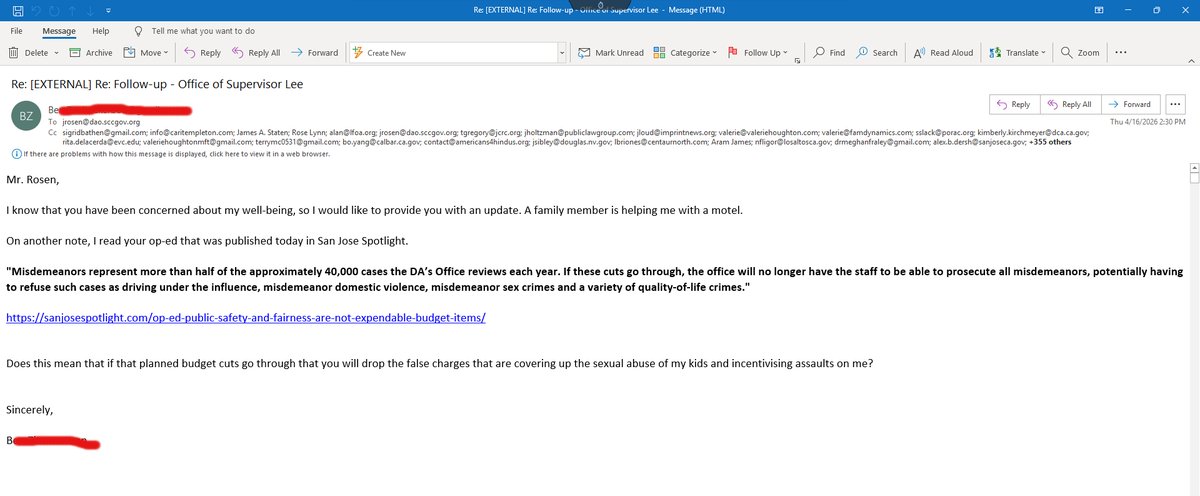This screenshot has width=1200, height=496.
Task: Click the Redo arrow in the title bar
Action: click(56, 9)
